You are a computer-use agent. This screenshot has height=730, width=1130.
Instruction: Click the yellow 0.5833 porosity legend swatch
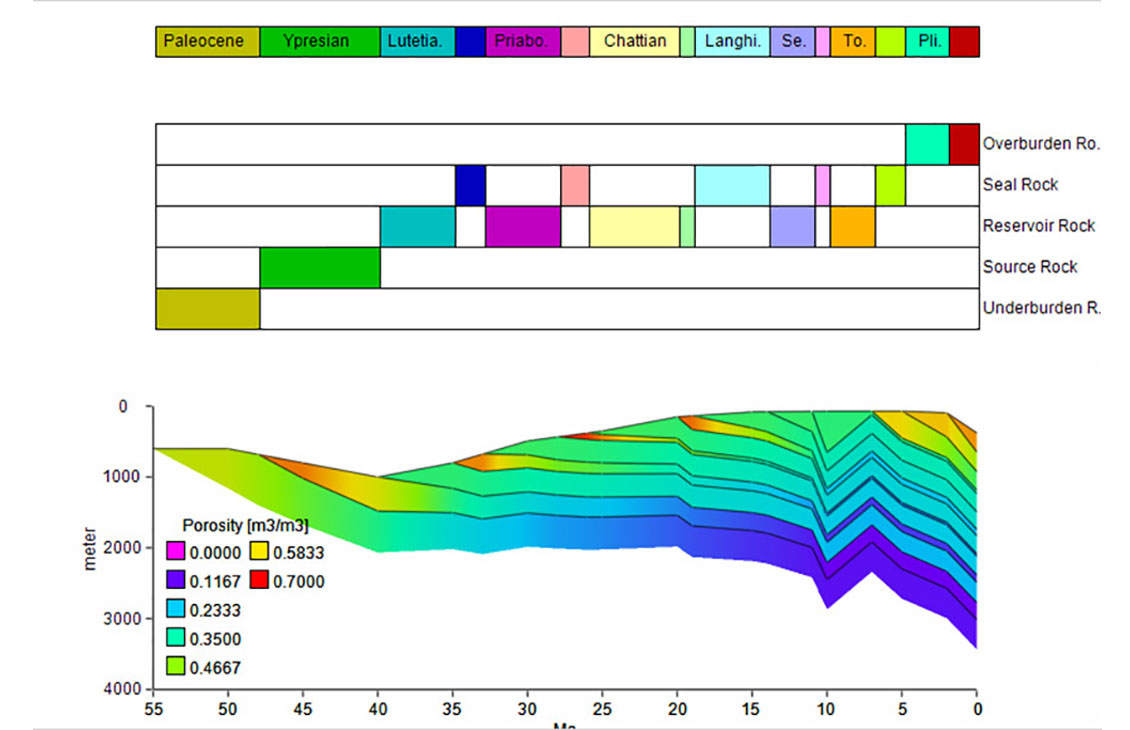coord(258,551)
